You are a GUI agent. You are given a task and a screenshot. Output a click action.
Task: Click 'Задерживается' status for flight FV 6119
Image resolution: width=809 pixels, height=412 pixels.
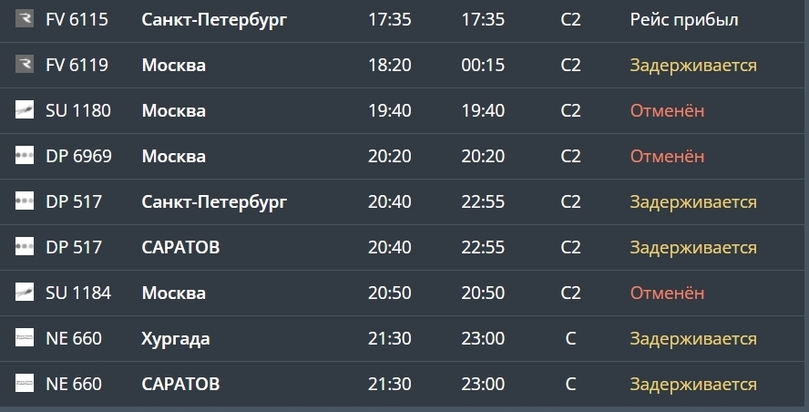click(x=692, y=65)
